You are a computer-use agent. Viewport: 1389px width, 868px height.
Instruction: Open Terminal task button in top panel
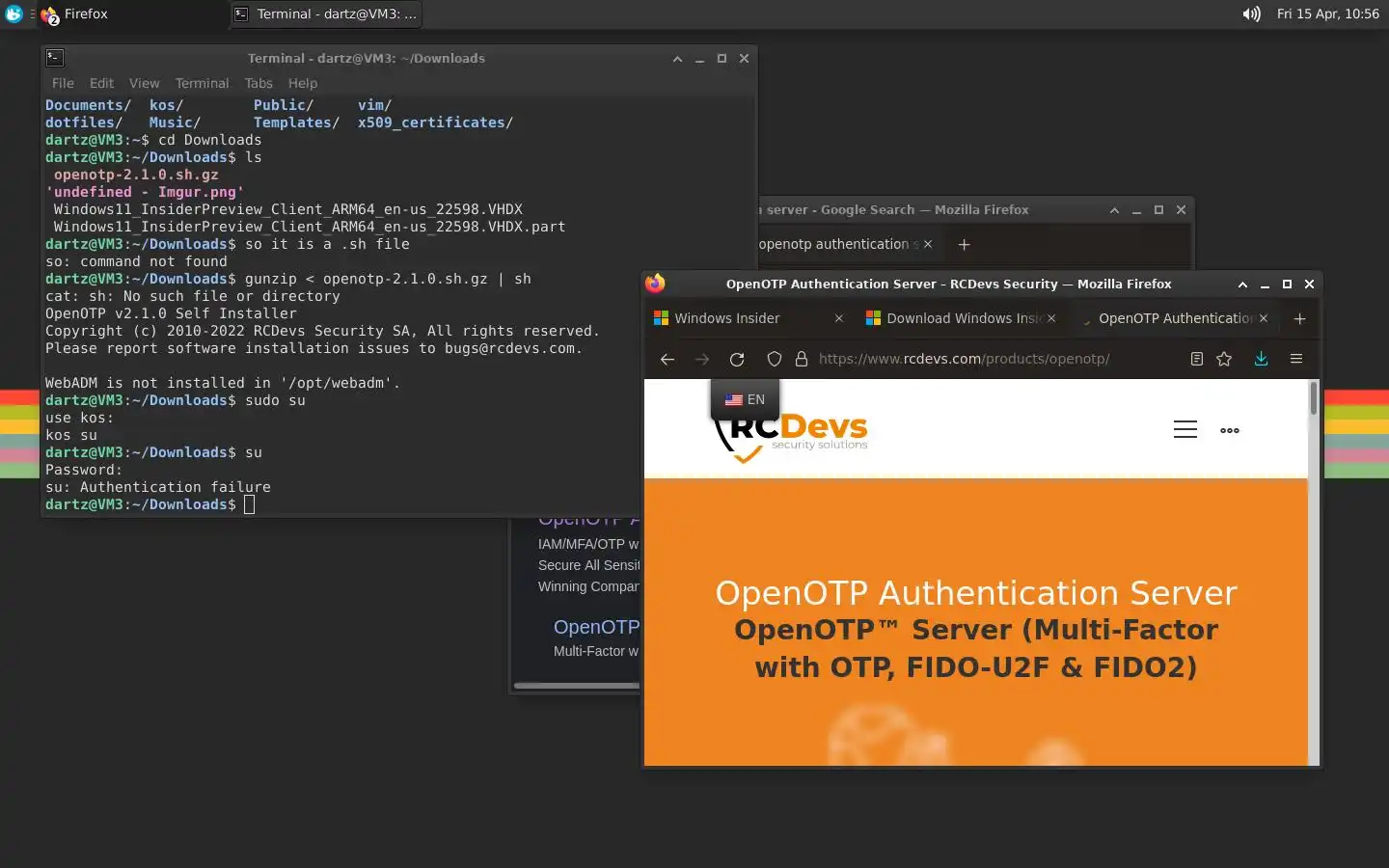(326, 14)
